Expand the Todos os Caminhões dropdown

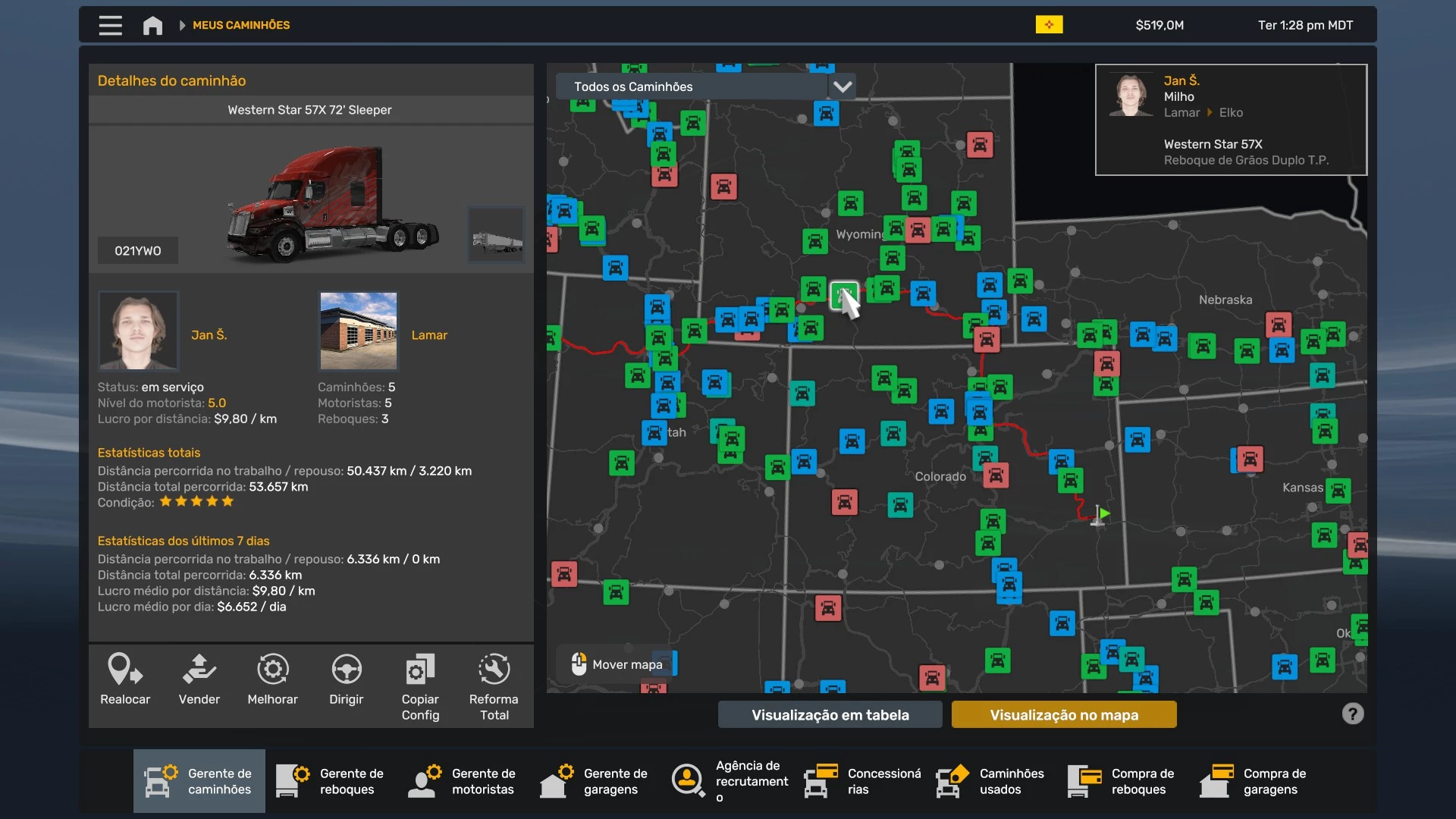pos(842,86)
